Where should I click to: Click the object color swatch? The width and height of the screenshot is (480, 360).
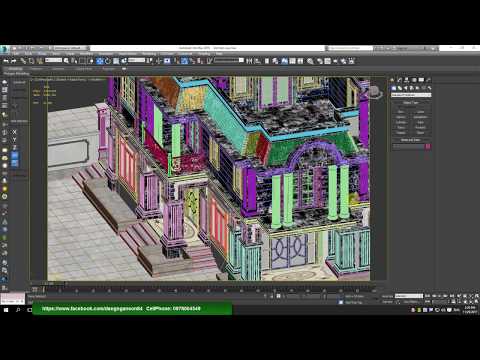pos(428,146)
